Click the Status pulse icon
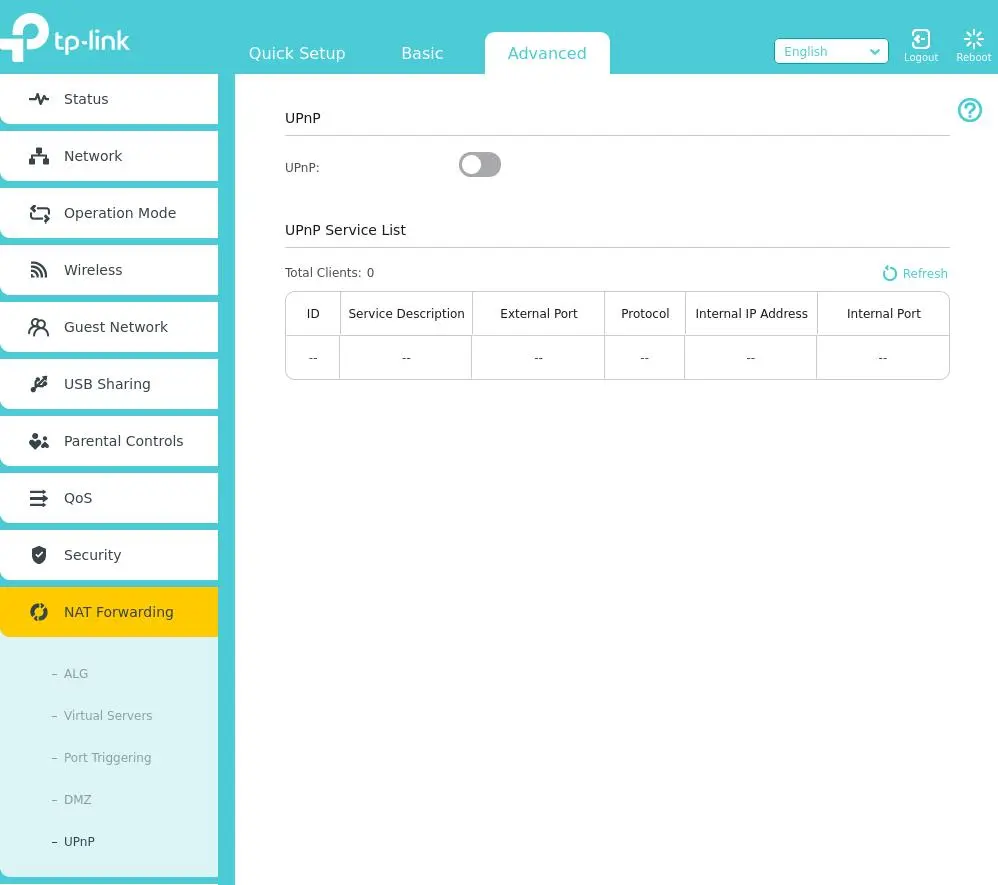This screenshot has height=885, width=998. (39, 99)
